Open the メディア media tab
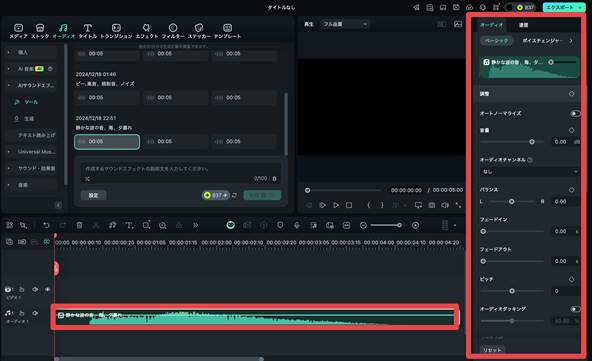 [18, 31]
